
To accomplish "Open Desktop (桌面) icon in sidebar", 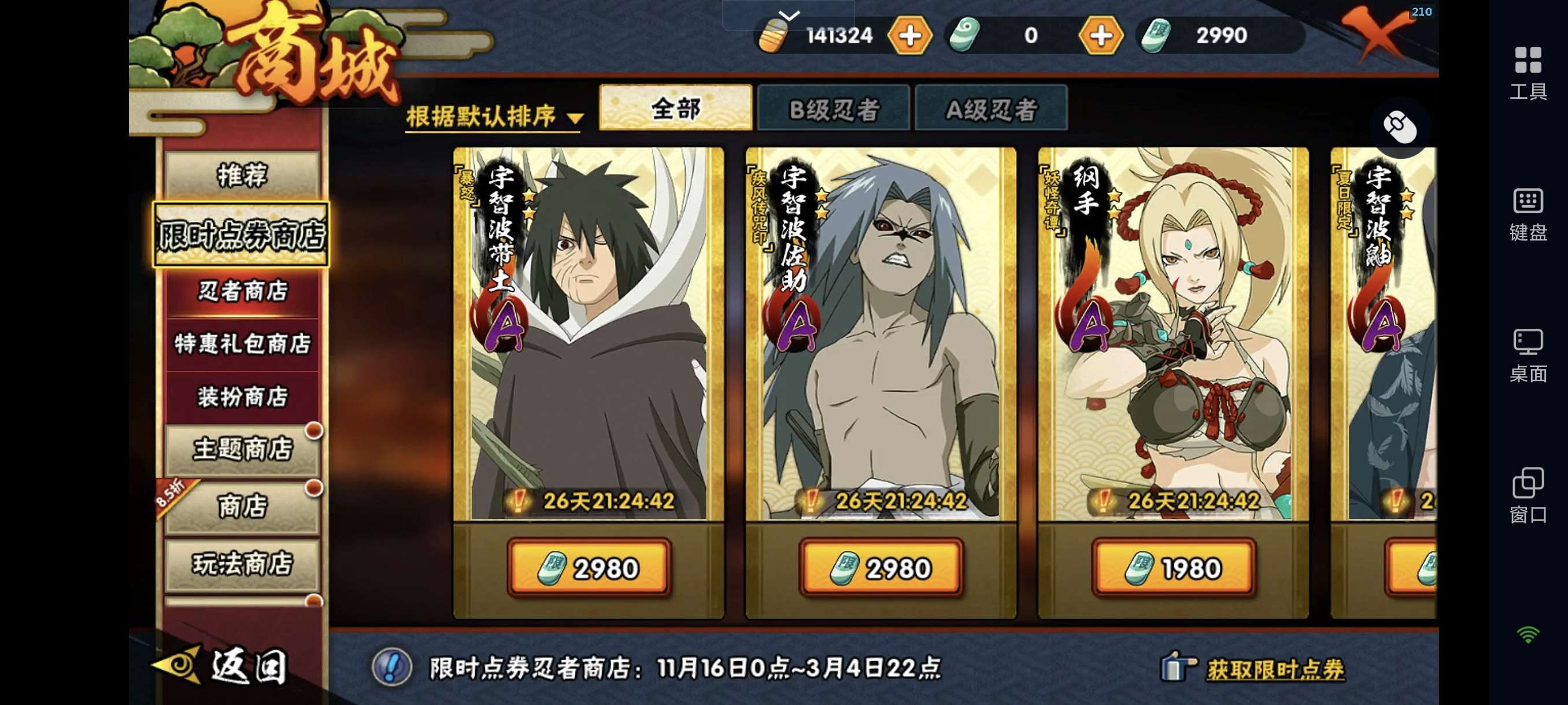I will 1528,355.
